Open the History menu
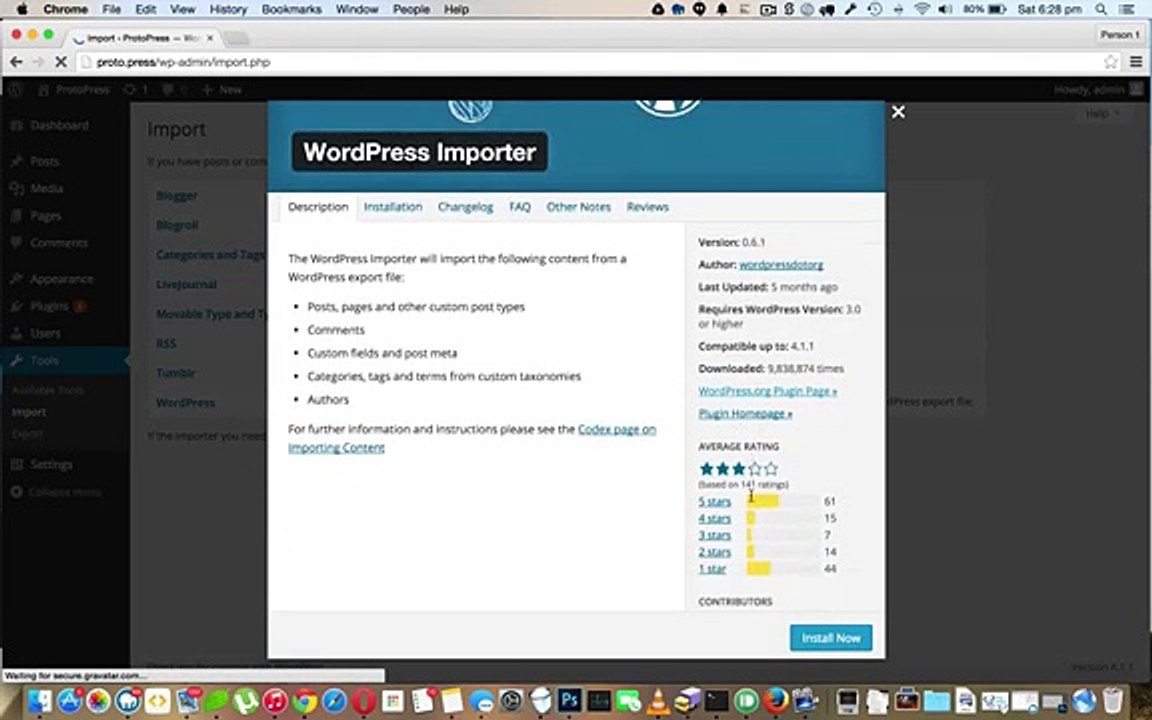The width and height of the screenshot is (1152, 720). tap(228, 10)
